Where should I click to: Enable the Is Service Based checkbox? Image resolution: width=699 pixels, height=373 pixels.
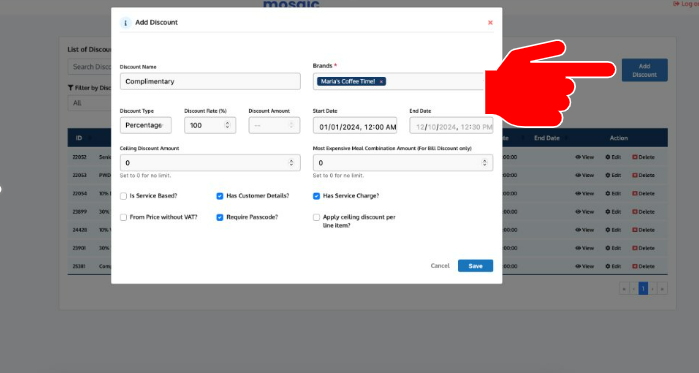123,196
